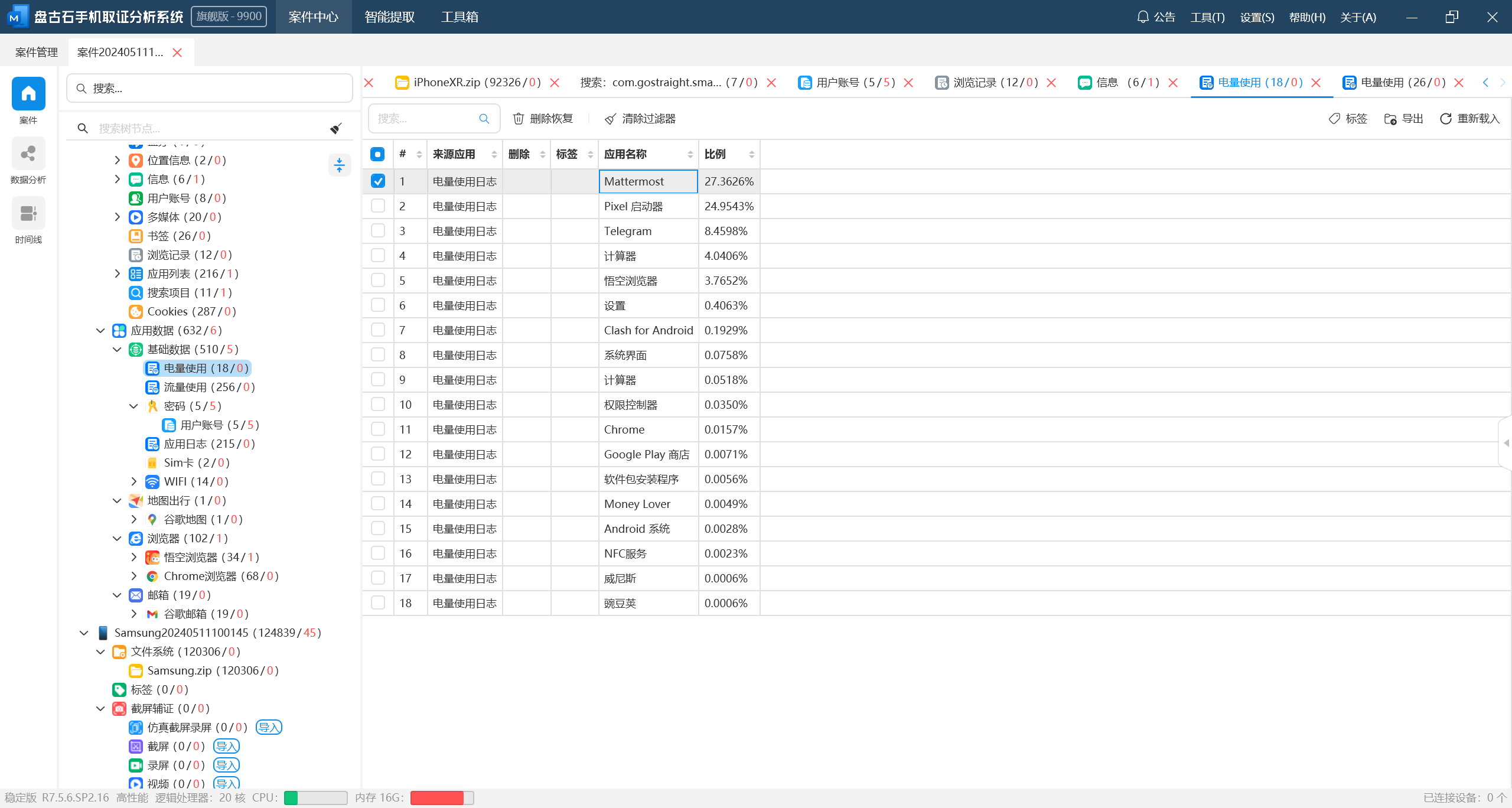The height and width of the screenshot is (808, 1512).
Task: Click the collapse-all tree icon
Action: coord(339,165)
